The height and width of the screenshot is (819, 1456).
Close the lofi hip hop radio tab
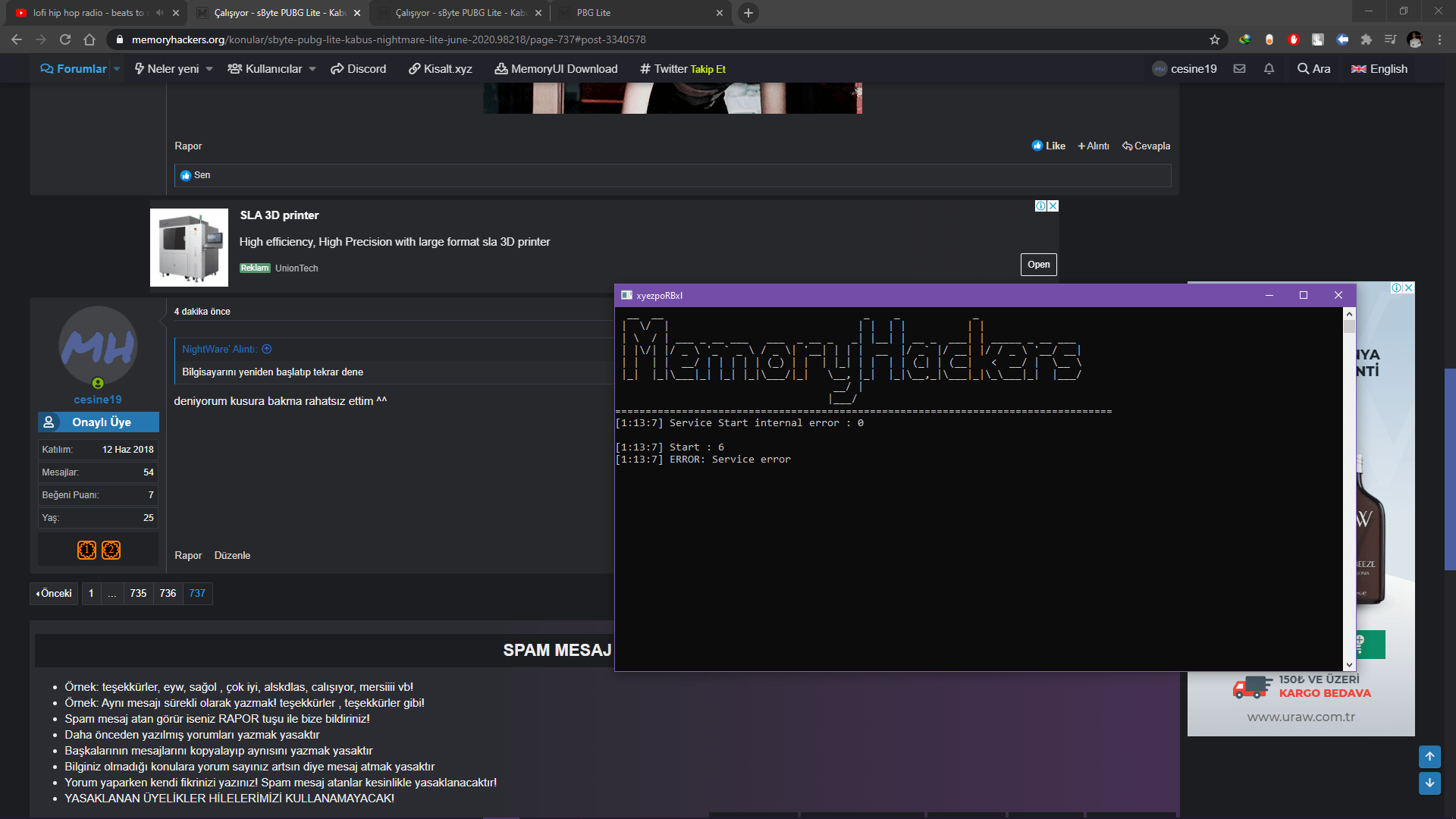point(176,13)
